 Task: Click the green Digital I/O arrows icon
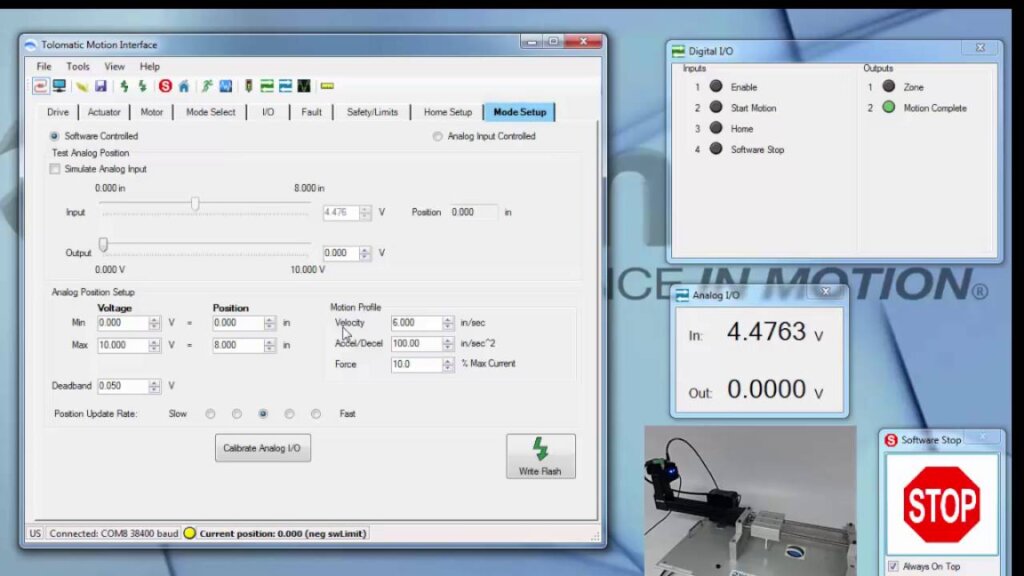(x=267, y=86)
